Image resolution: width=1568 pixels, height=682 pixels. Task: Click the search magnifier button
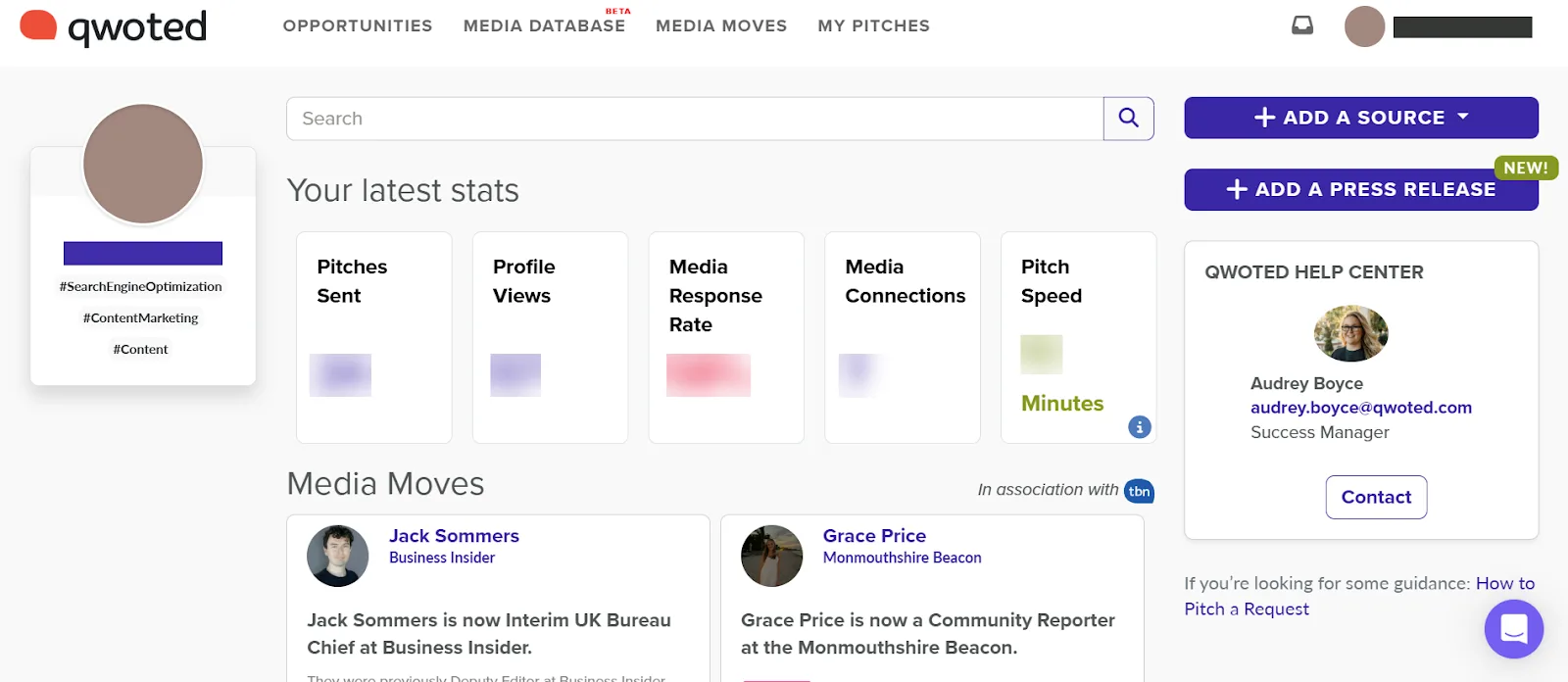tap(1129, 119)
